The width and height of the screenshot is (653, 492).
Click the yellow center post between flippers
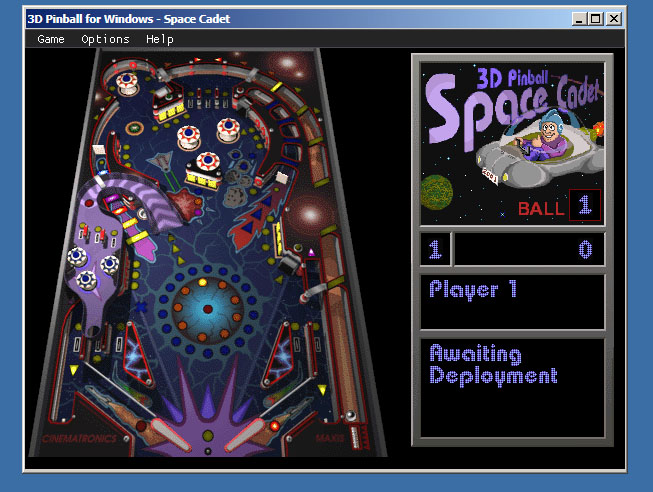pyautogui.click(x=207, y=436)
